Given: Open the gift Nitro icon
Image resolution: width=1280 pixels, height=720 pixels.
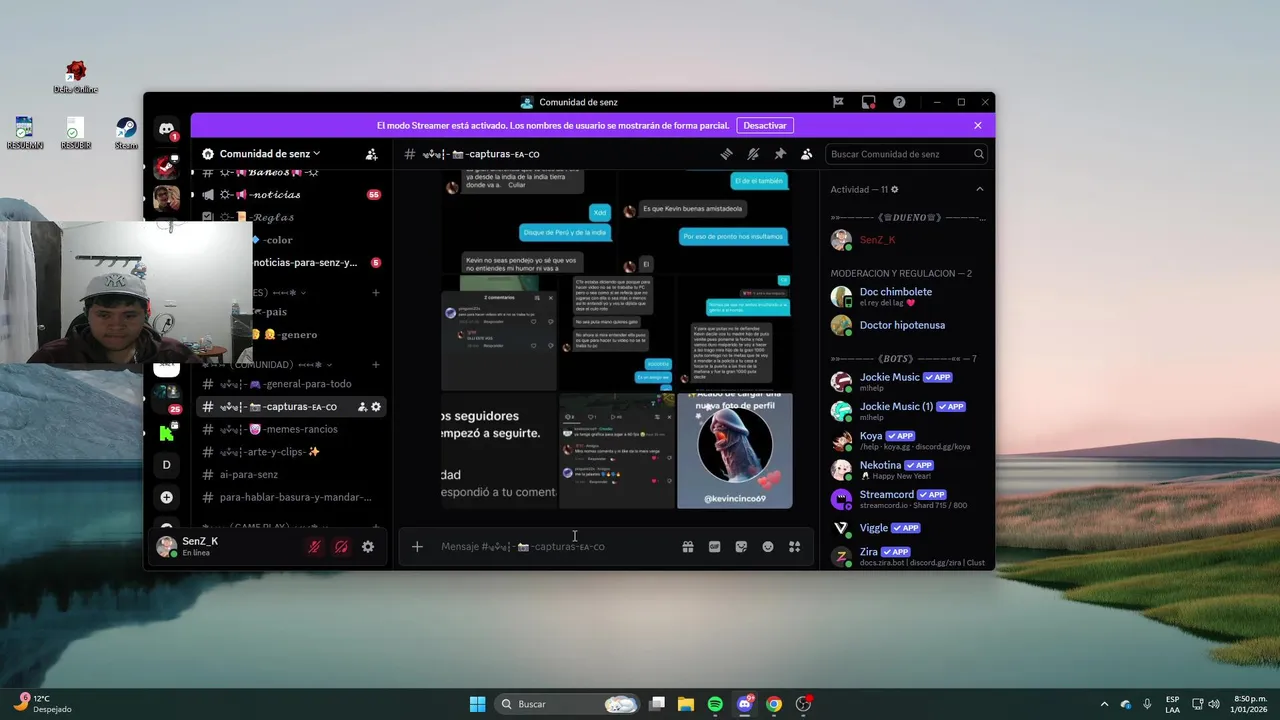Looking at the screenshot, I should pos(688,547).
